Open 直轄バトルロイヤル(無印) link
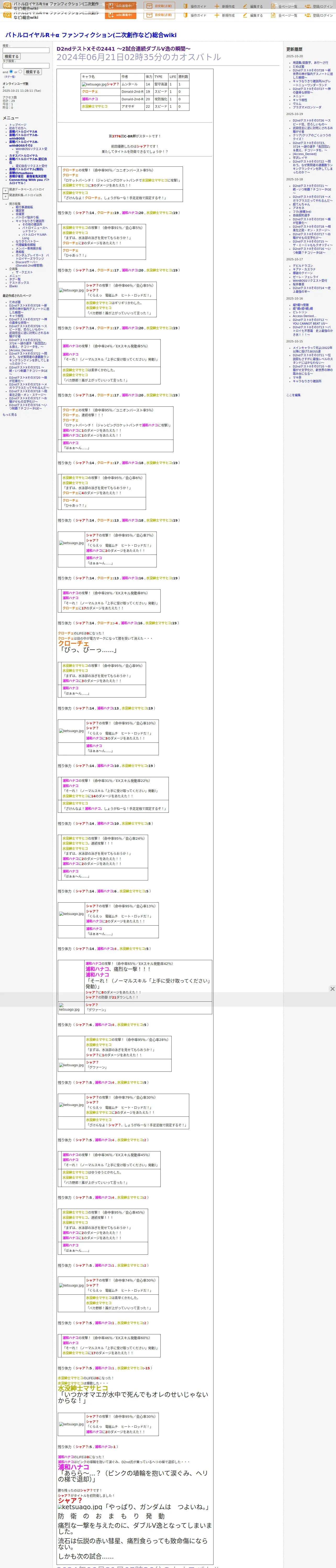The width and height of the screenshot is (336, 1568). tap(26, 169)
